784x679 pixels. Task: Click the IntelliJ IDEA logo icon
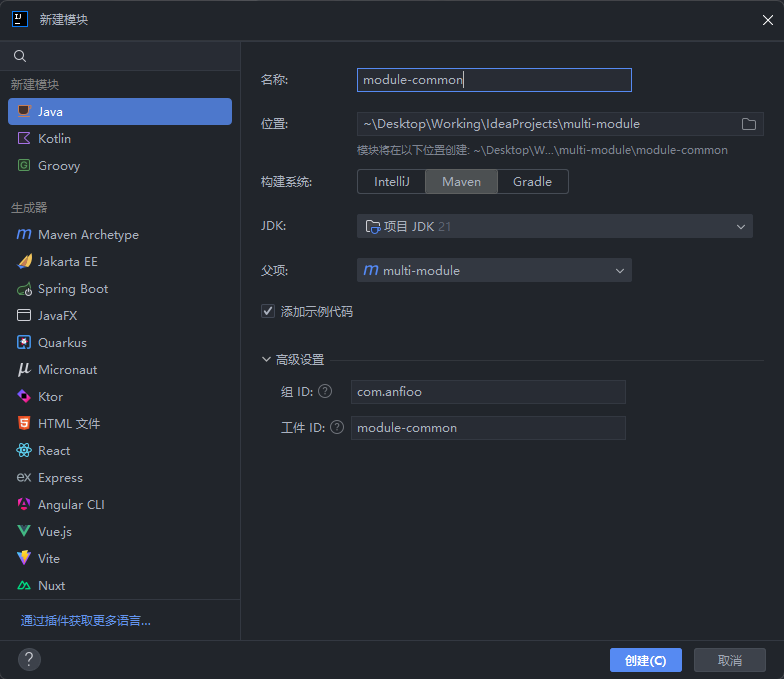pyautogui.click(x=20, y=20)
